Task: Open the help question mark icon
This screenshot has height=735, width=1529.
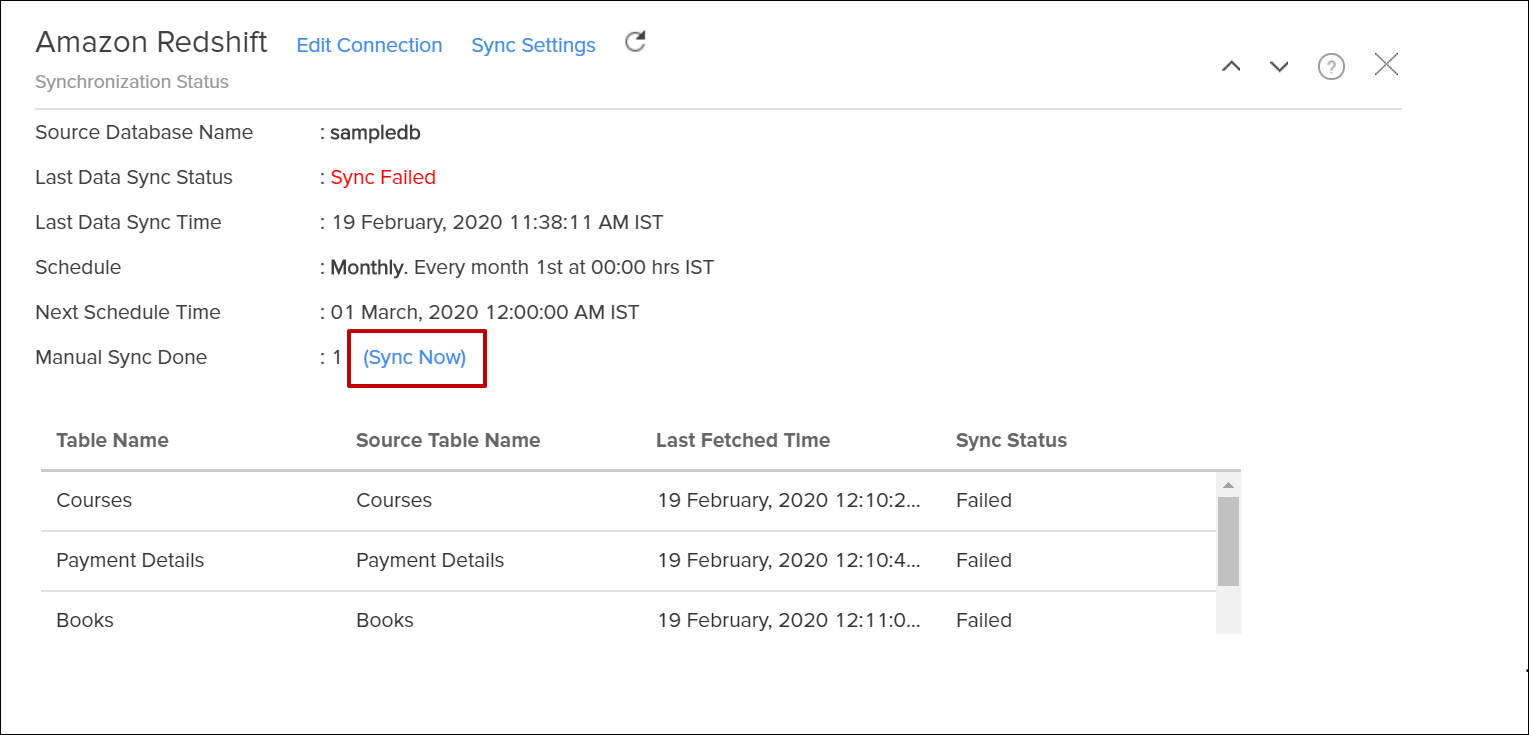Action: pos(1331,67)
